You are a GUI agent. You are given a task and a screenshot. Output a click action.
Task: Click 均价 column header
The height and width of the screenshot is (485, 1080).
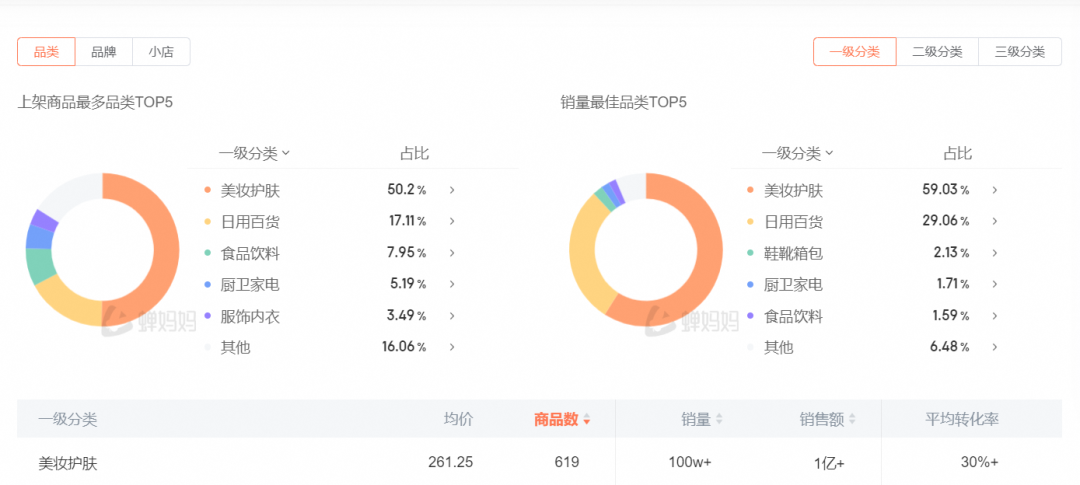(458, 420)
